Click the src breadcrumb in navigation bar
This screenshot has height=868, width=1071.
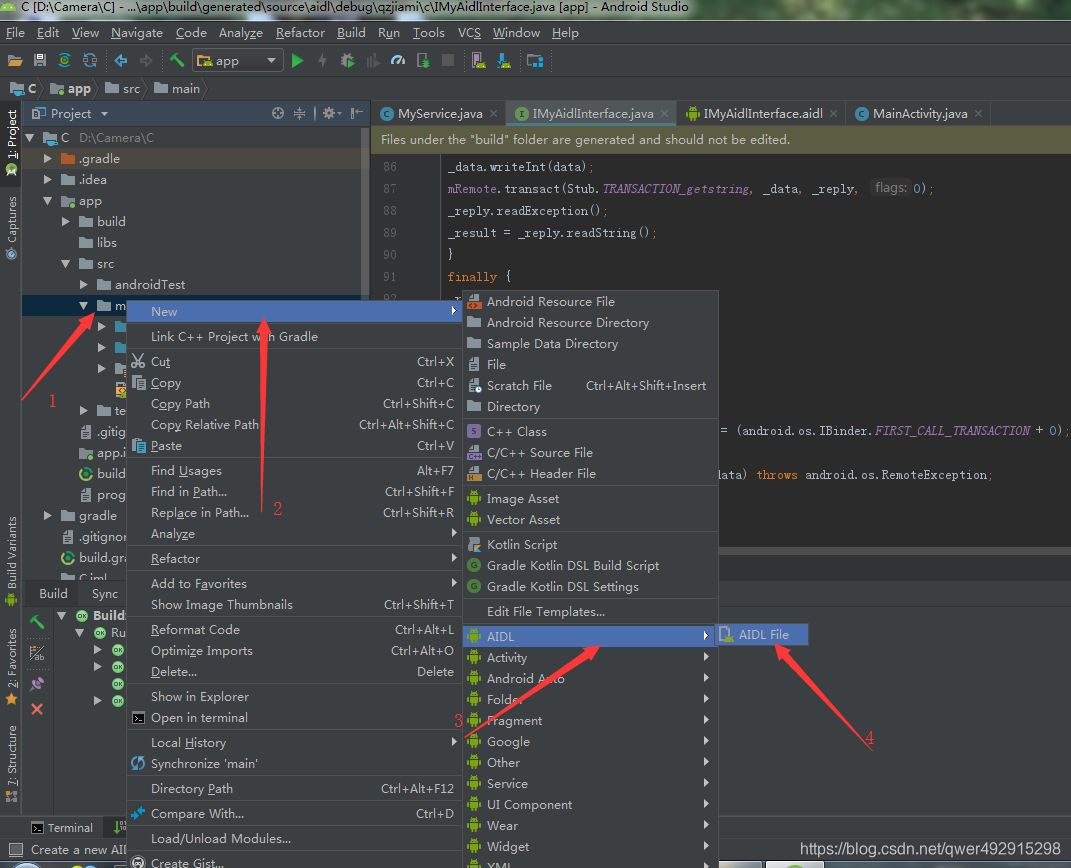click(123, 88)
